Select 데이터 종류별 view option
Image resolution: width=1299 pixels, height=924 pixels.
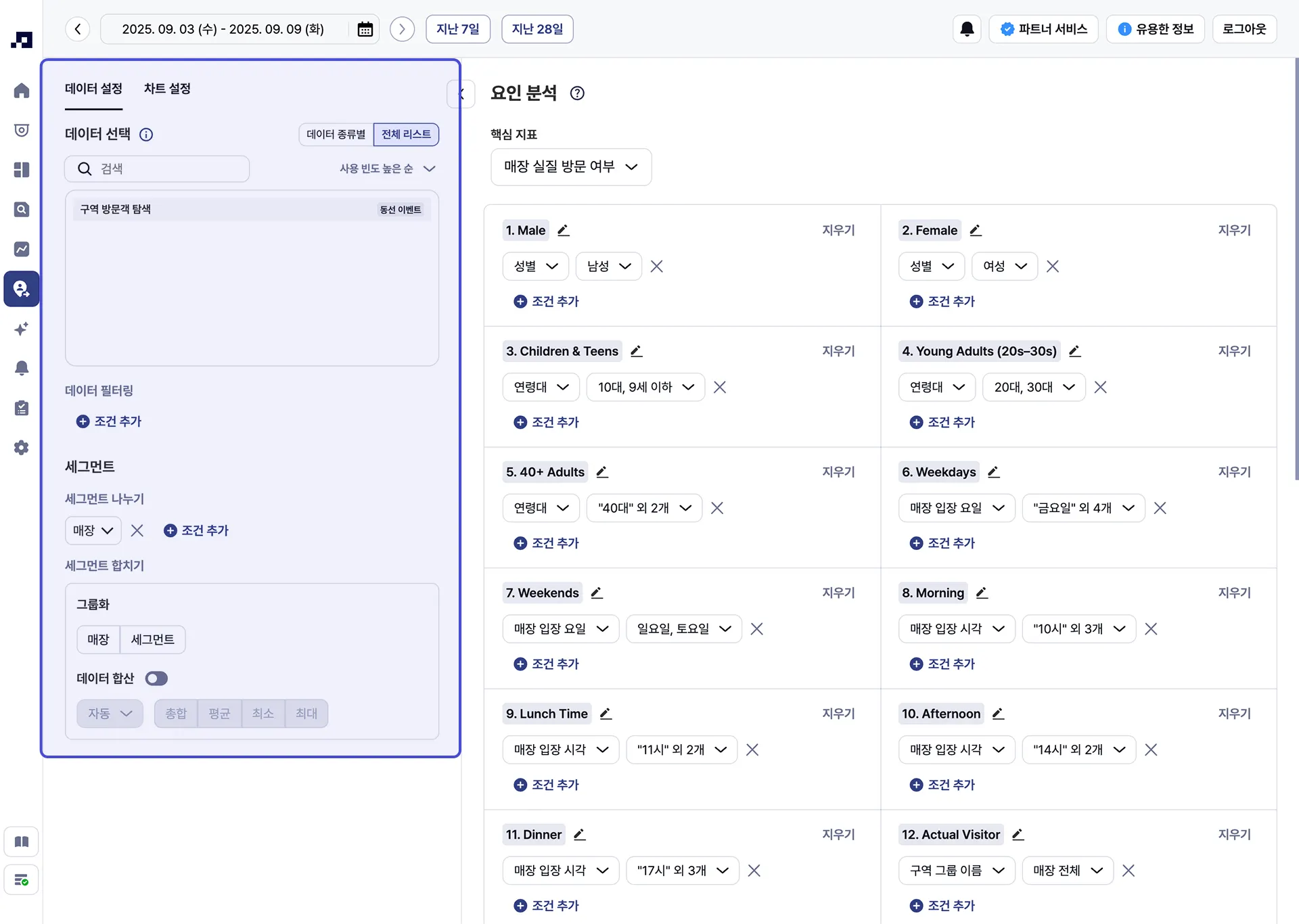pos(336,134)
